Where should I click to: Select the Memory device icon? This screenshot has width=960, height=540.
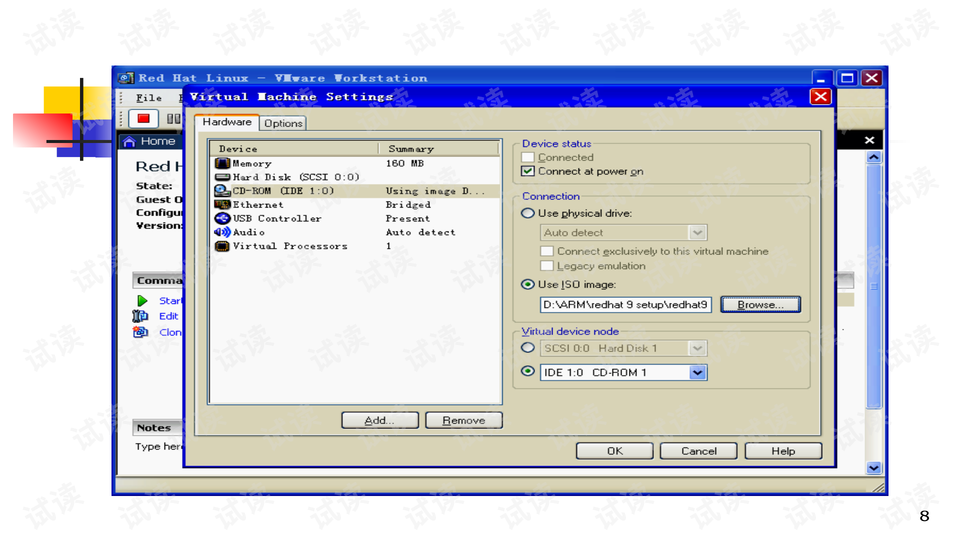[222, 163]
